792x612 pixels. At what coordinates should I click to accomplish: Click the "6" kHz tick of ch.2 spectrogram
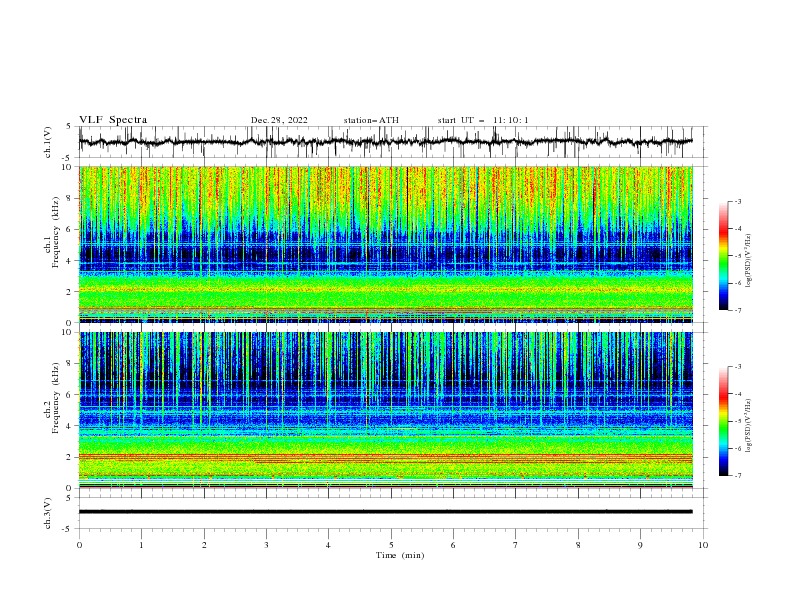[70, 395]
